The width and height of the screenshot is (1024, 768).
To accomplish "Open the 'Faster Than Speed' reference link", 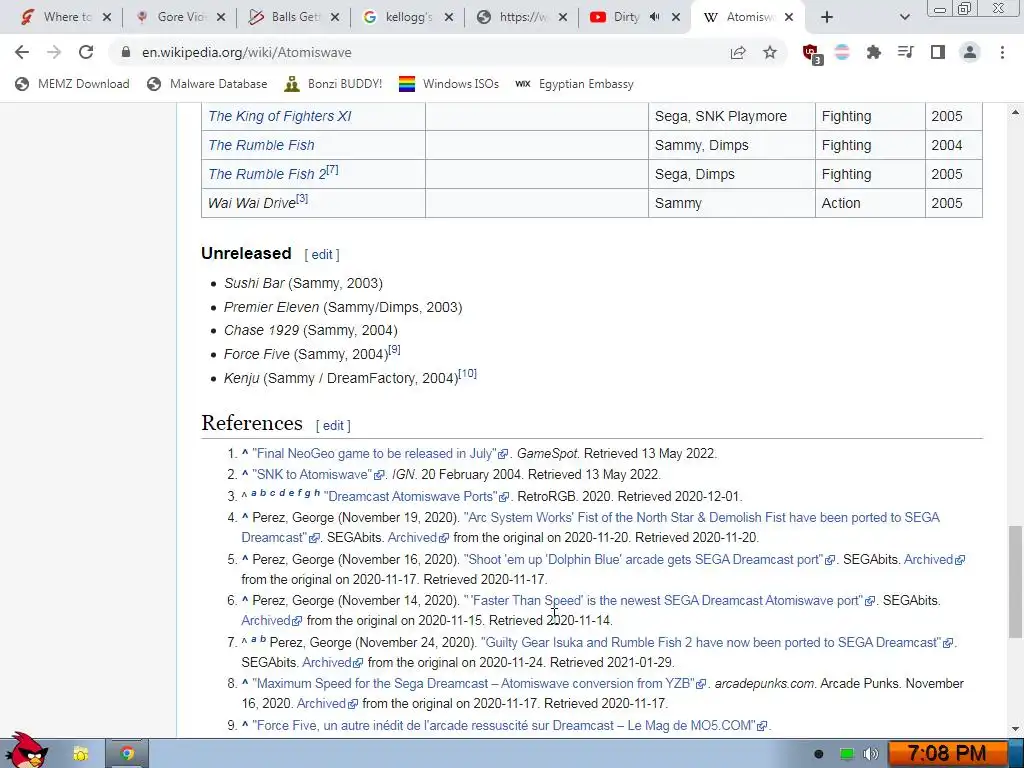I will (669, 601).
